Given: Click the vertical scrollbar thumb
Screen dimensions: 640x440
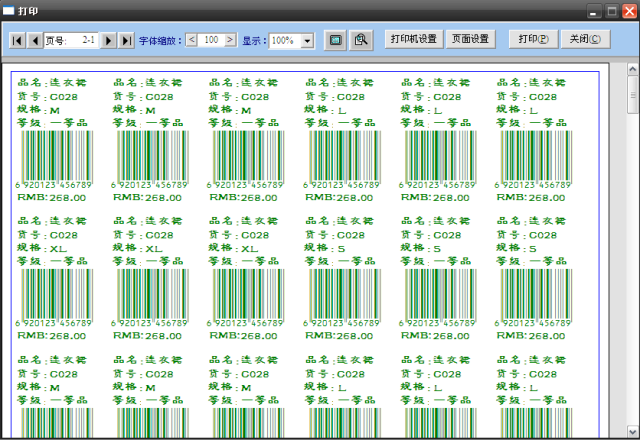Looking at the screenshot, I should tap(632, 99).
